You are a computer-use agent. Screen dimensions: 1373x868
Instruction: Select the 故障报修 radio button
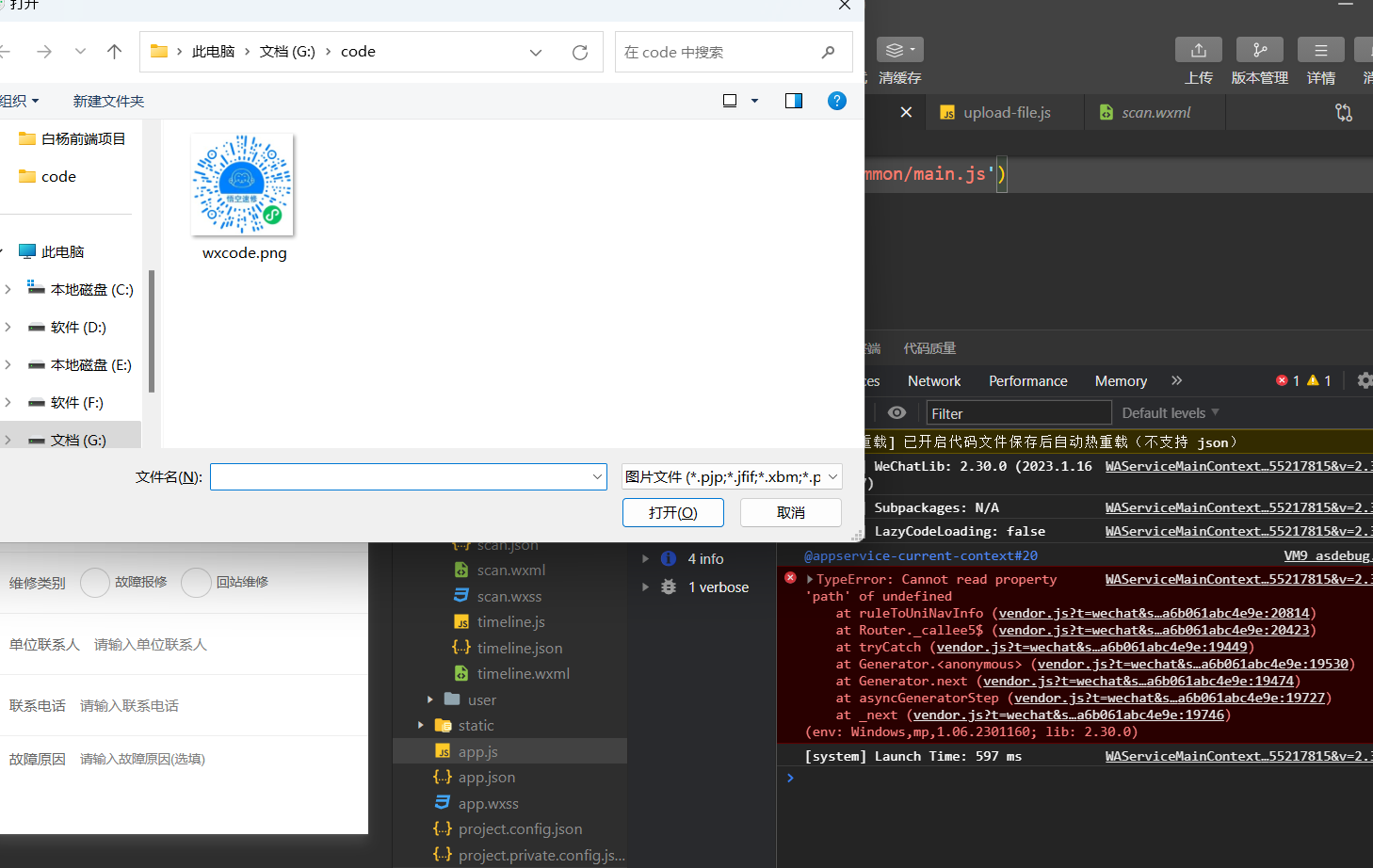(x=95, y=583)
